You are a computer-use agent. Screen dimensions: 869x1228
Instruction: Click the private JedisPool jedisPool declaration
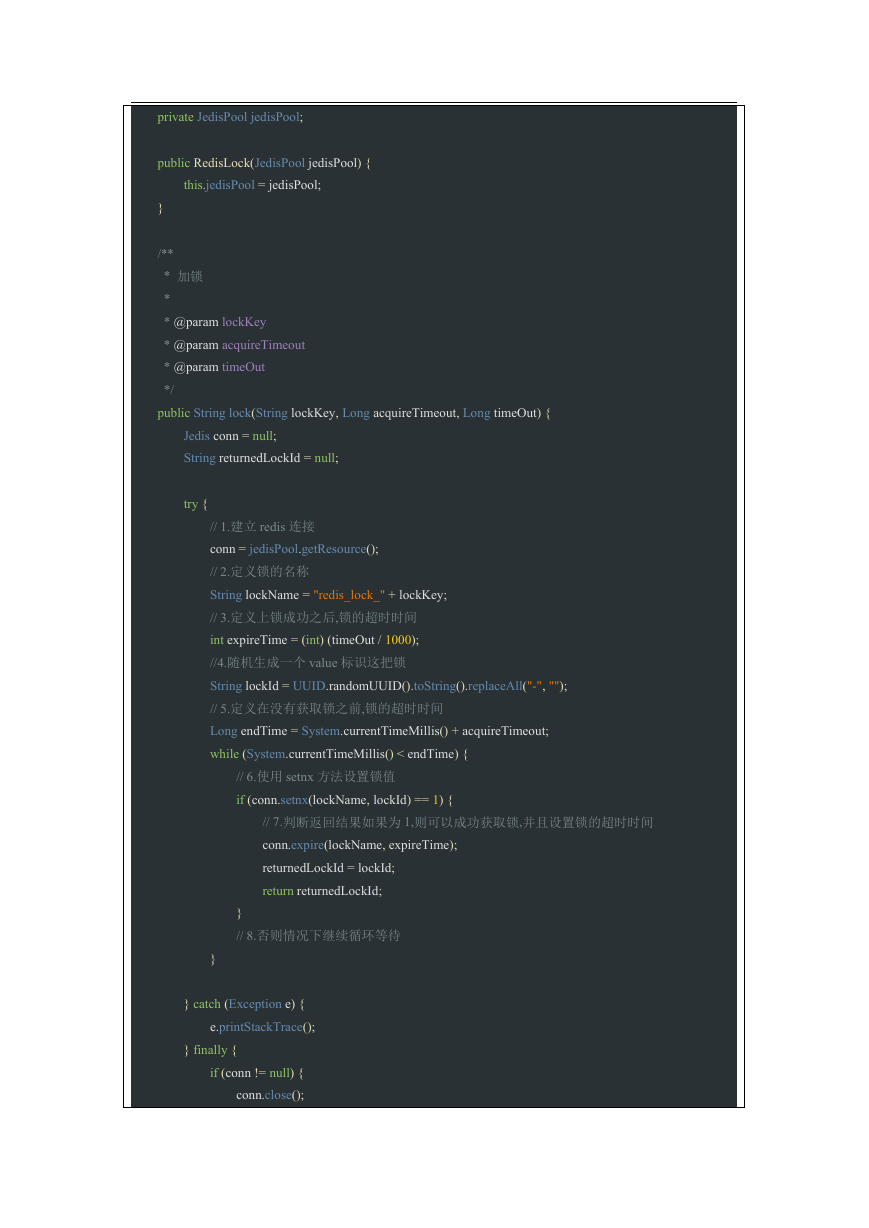230,117
